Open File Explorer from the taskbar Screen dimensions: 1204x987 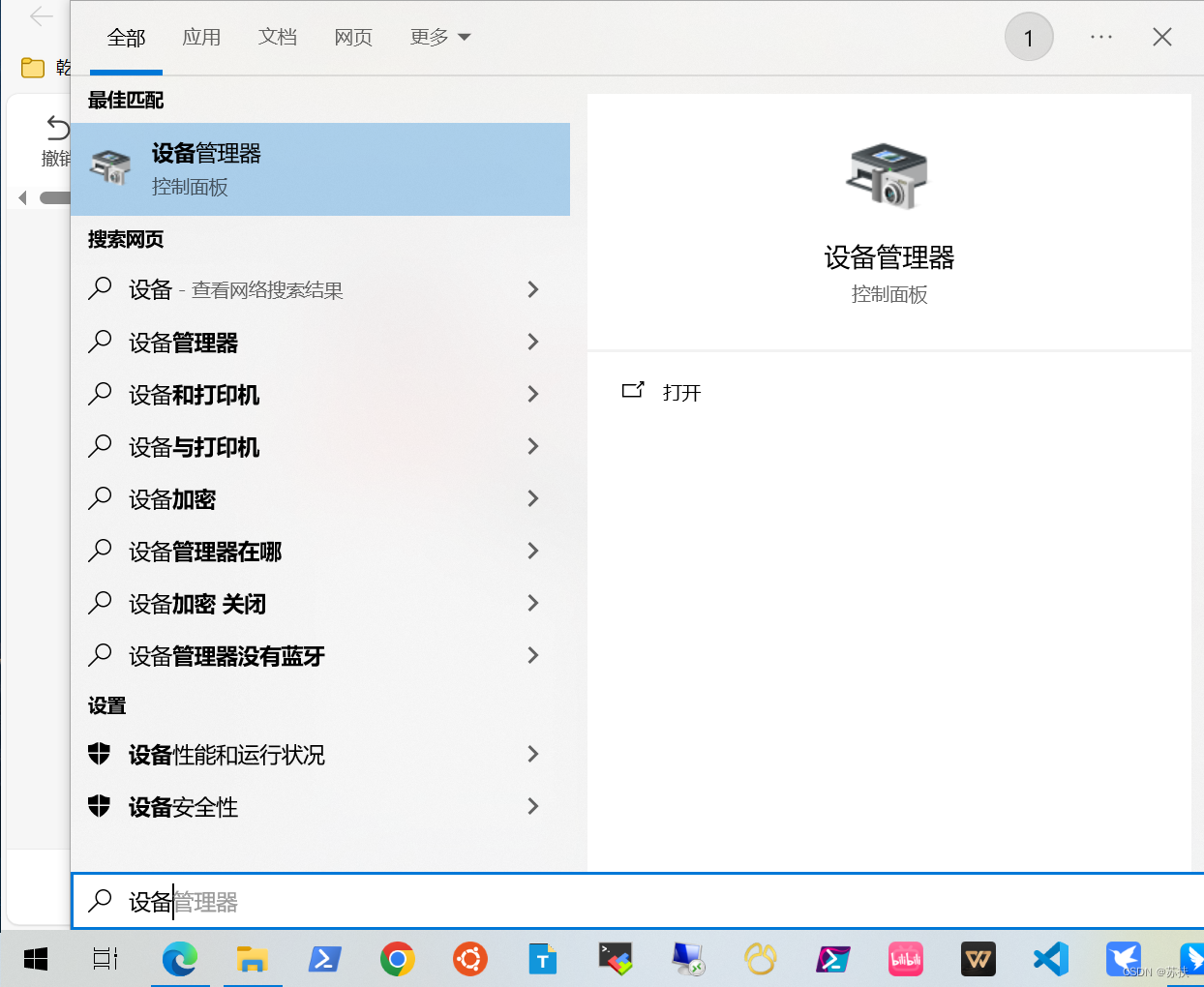coord(253,959)
